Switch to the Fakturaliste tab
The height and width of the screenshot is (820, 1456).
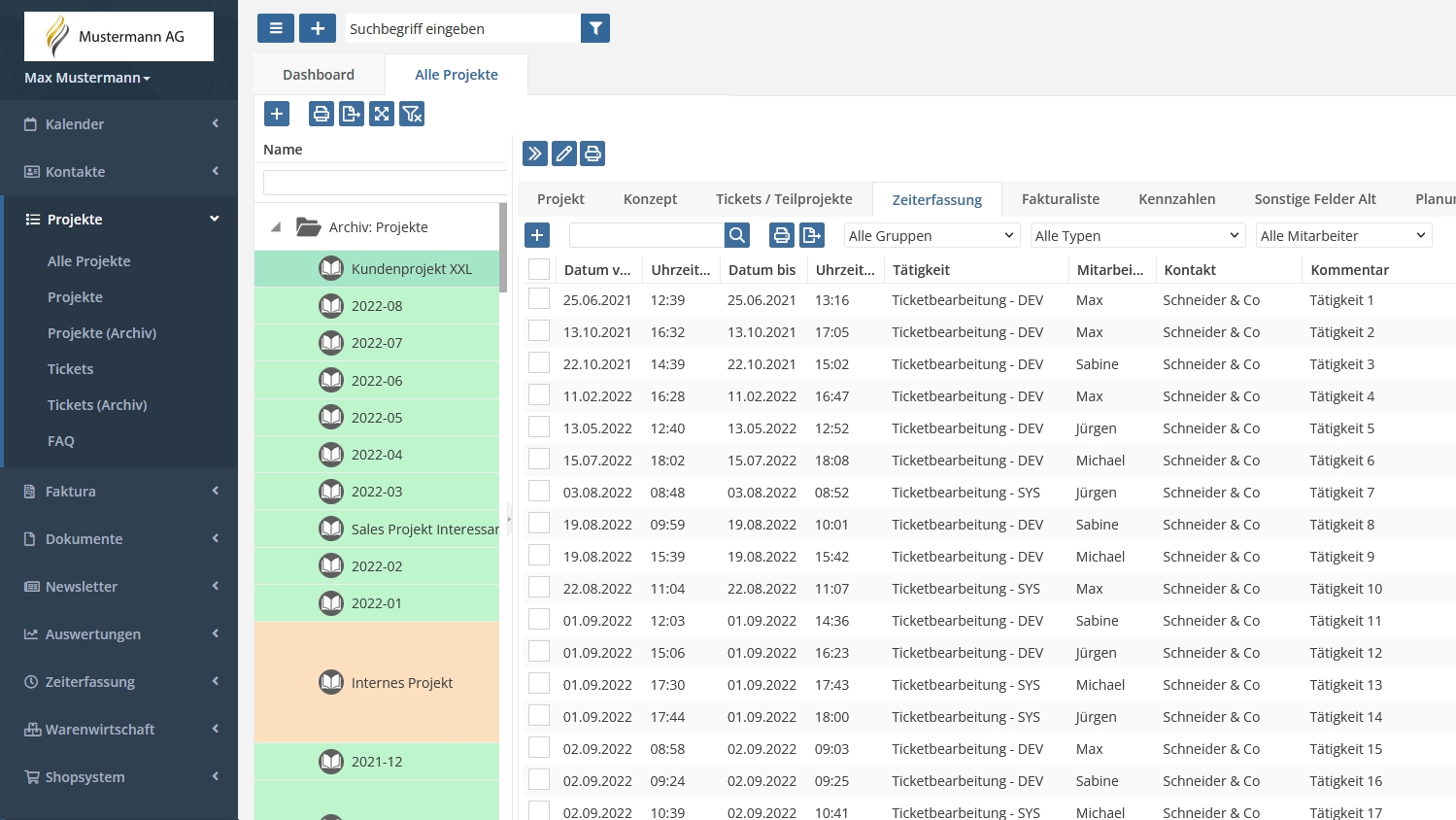coord(1061,199)
